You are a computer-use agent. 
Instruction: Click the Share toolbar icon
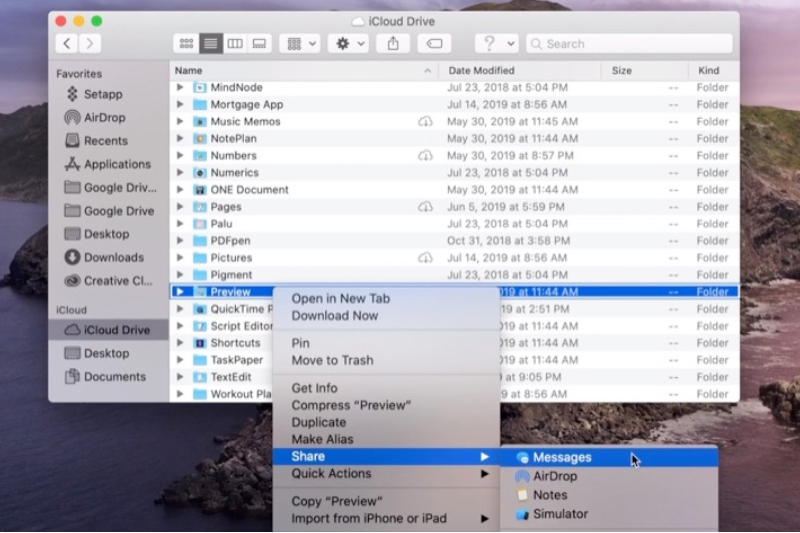(x=393, y=44)
